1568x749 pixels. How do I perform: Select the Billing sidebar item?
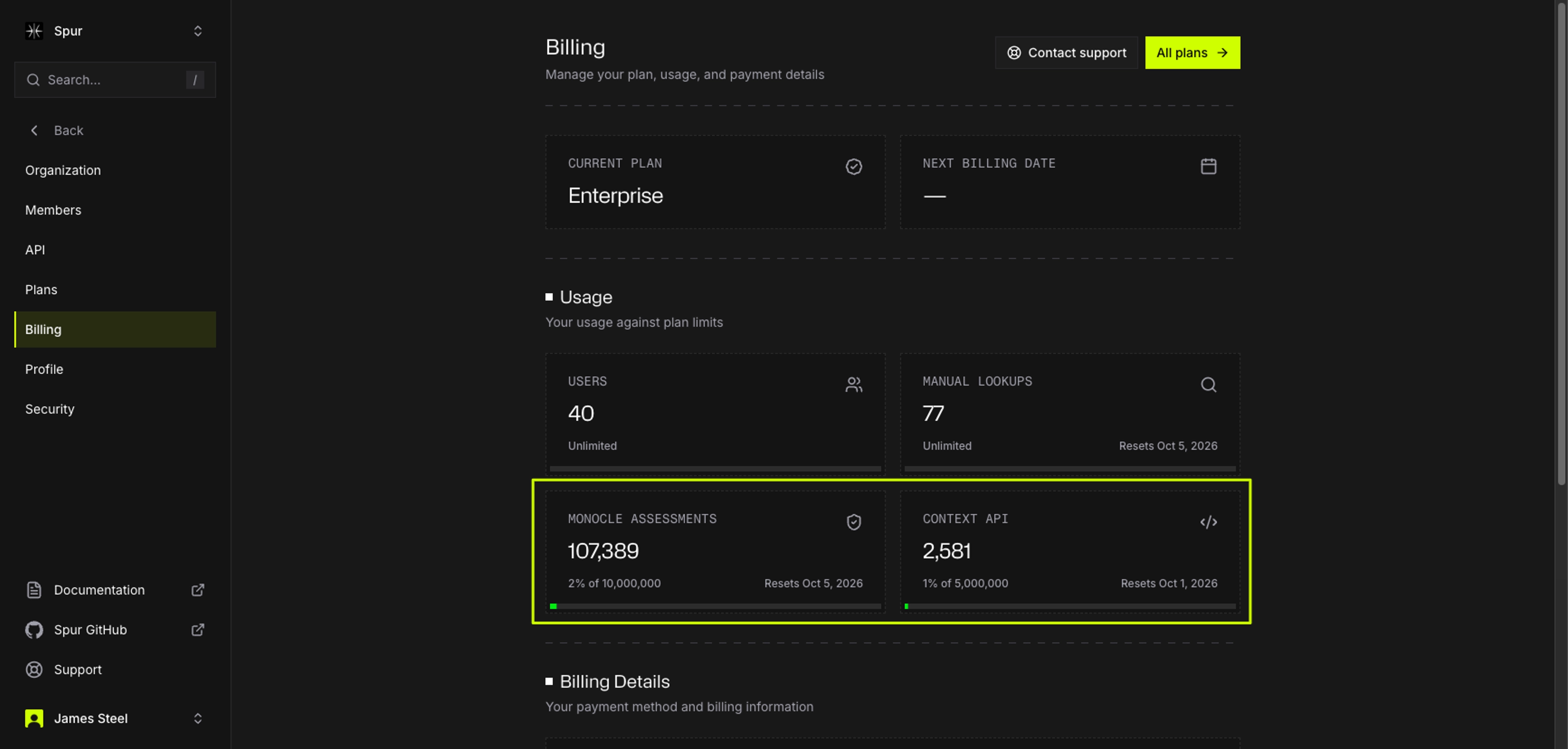(x=115, y=330)
